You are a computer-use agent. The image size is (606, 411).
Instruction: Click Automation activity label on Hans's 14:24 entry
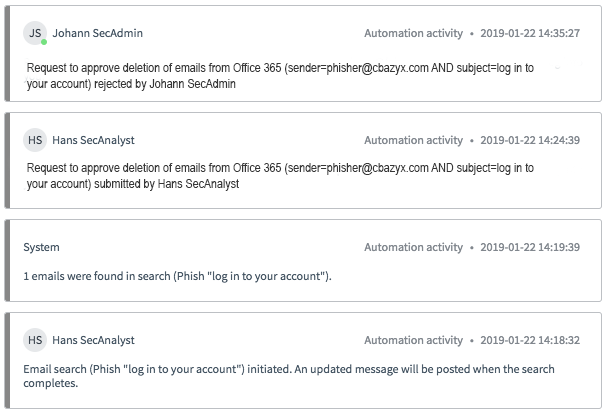click(x=413, y=140)
